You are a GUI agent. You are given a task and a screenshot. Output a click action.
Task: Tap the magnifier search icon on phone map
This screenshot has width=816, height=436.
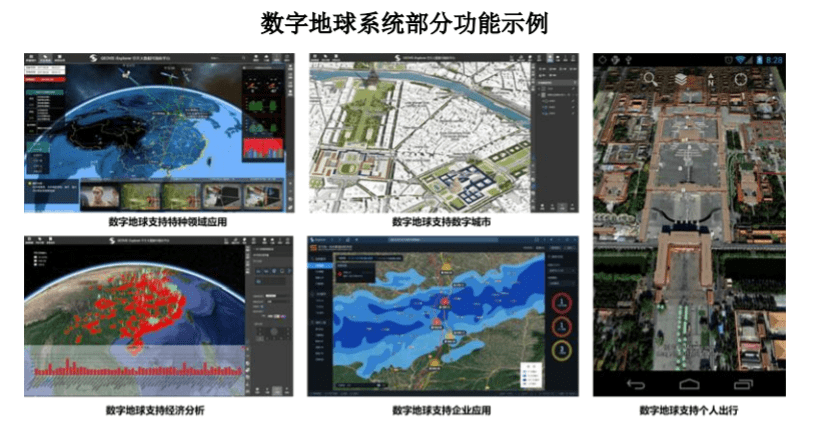pyautogui.click(x=650, y=80)
